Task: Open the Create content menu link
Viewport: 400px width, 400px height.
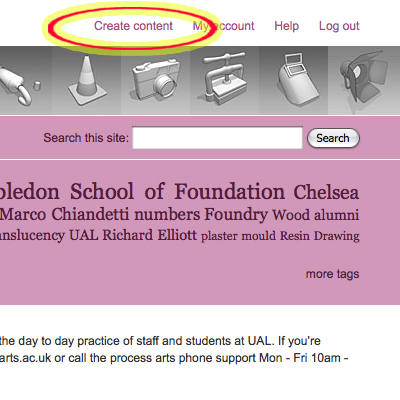Action: (x=133, y=26)
